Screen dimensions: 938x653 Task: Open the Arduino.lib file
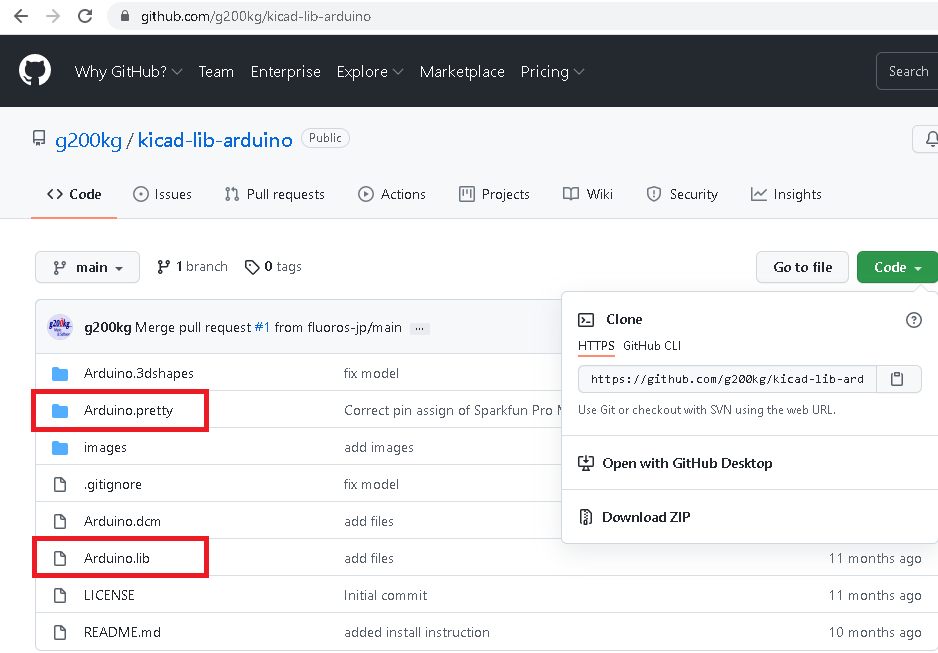(117, 559)
